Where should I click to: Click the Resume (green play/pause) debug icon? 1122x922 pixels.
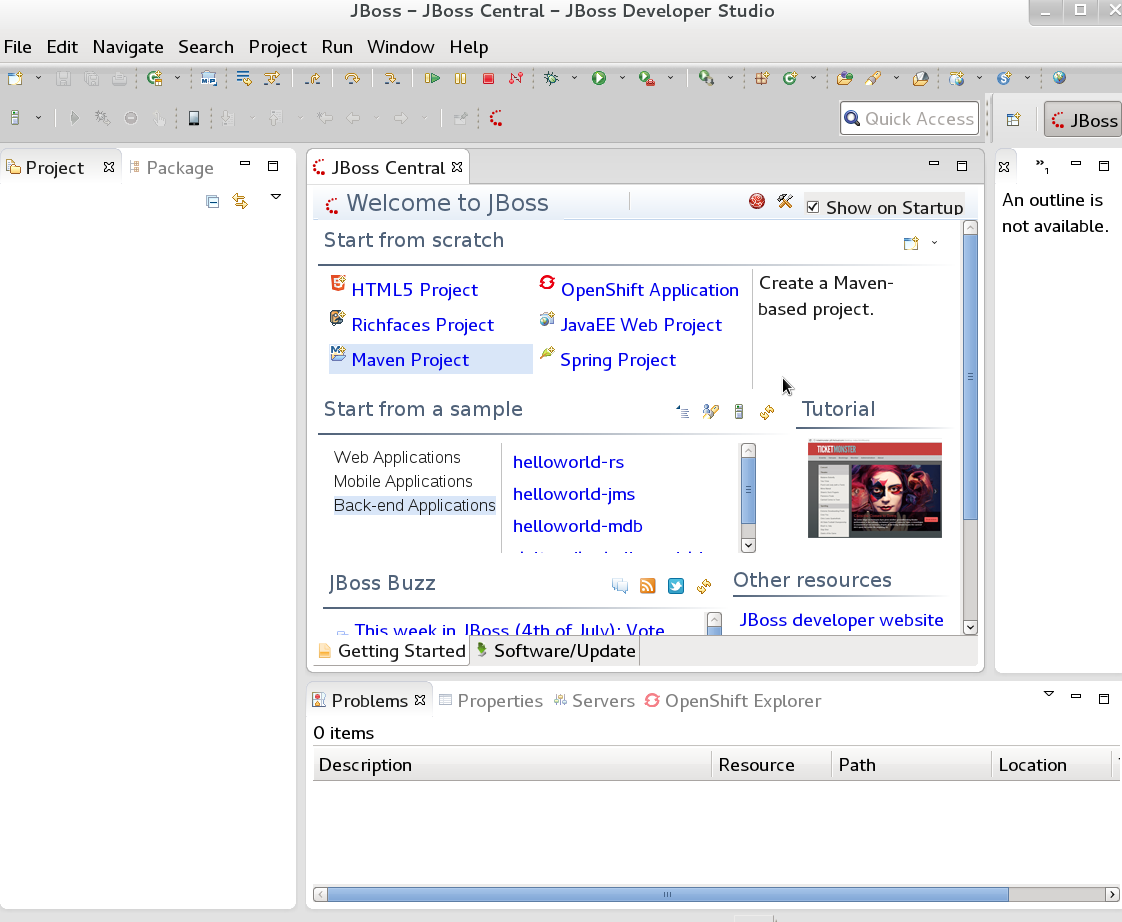click(x=432, y=78)
